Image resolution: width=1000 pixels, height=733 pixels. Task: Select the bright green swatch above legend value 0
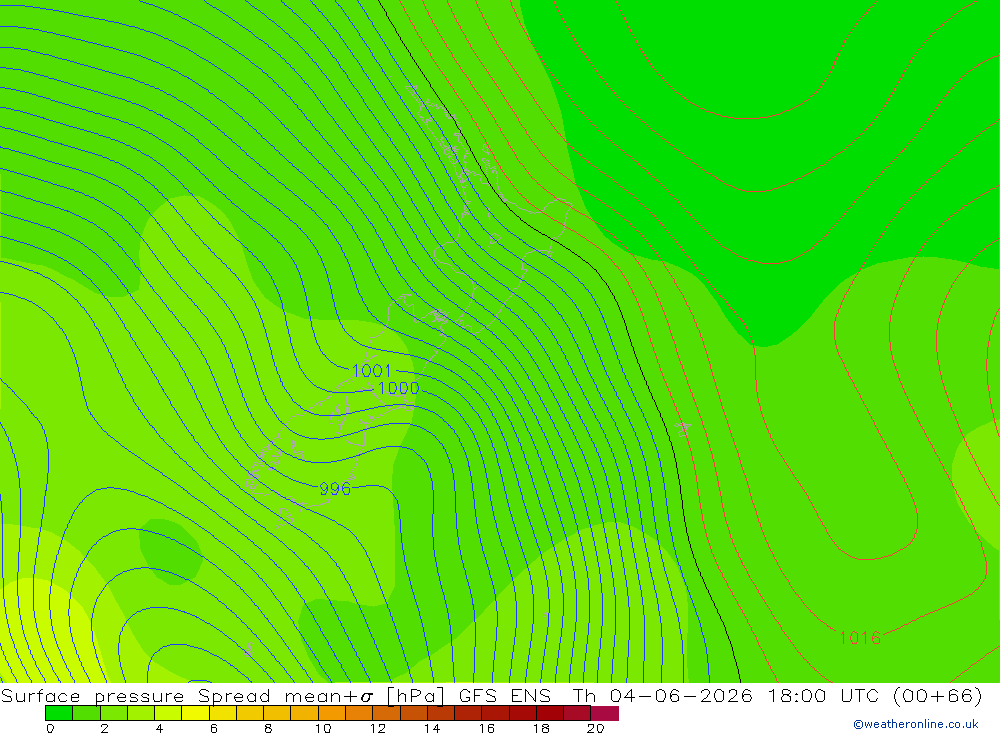pyautogui.click(x=59, y=713)
